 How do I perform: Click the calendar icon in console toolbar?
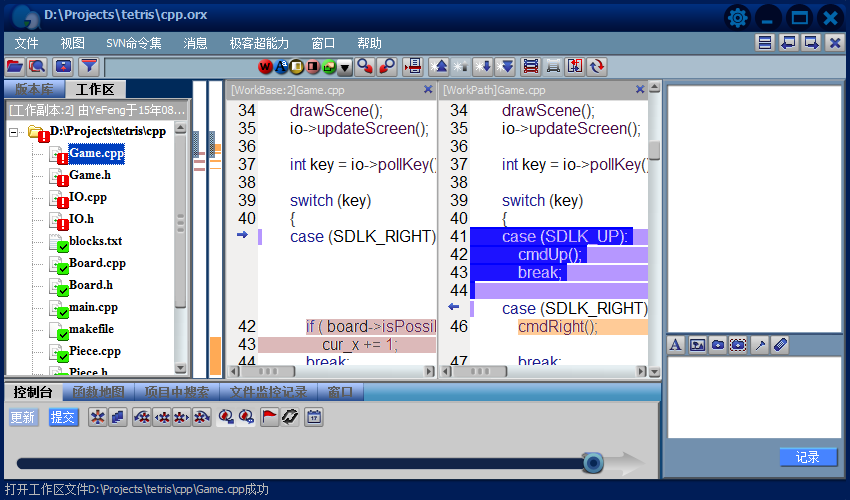pyautogui.click(x=314, y=417)
